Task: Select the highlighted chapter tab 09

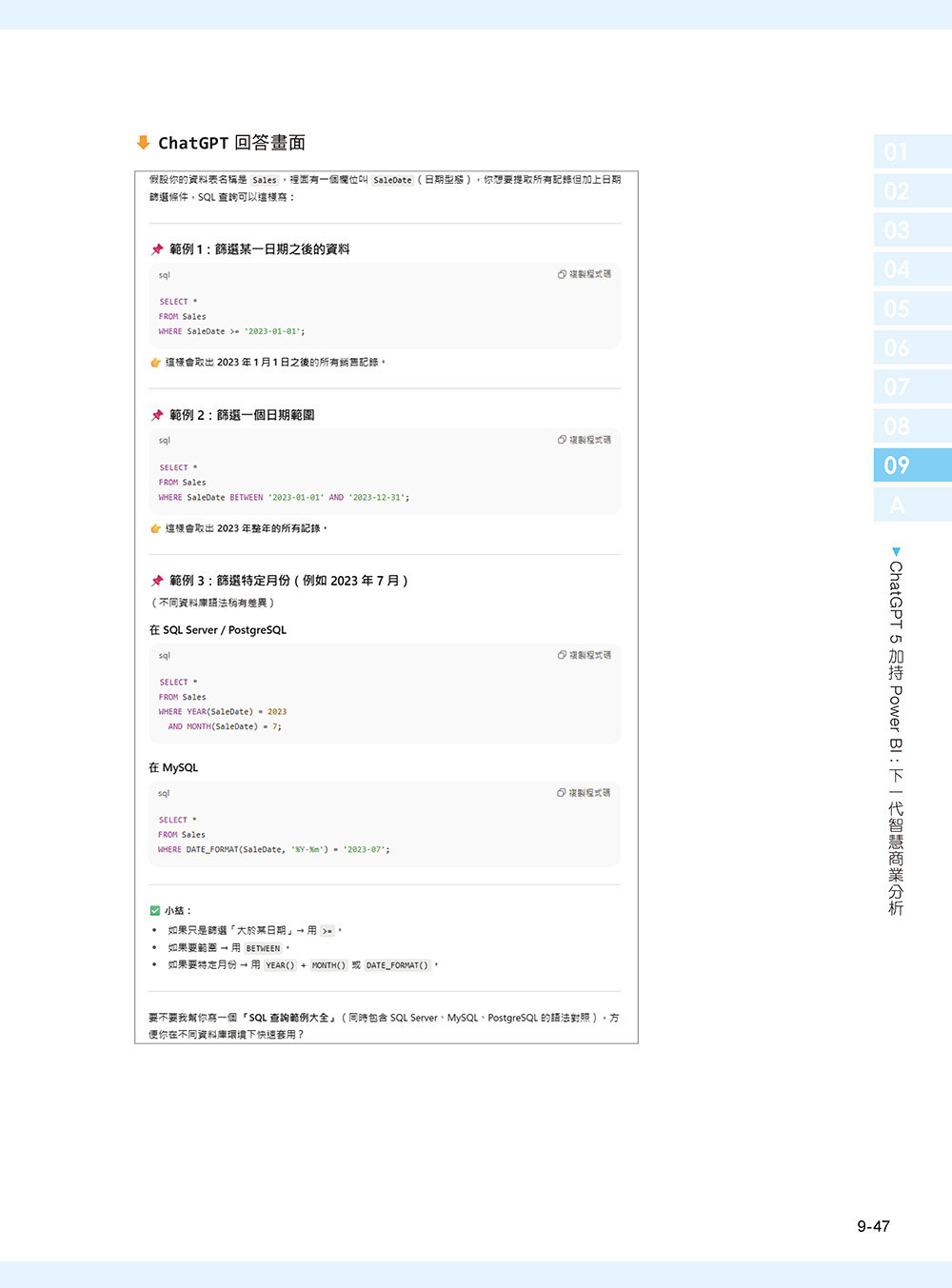Action: 912,465
